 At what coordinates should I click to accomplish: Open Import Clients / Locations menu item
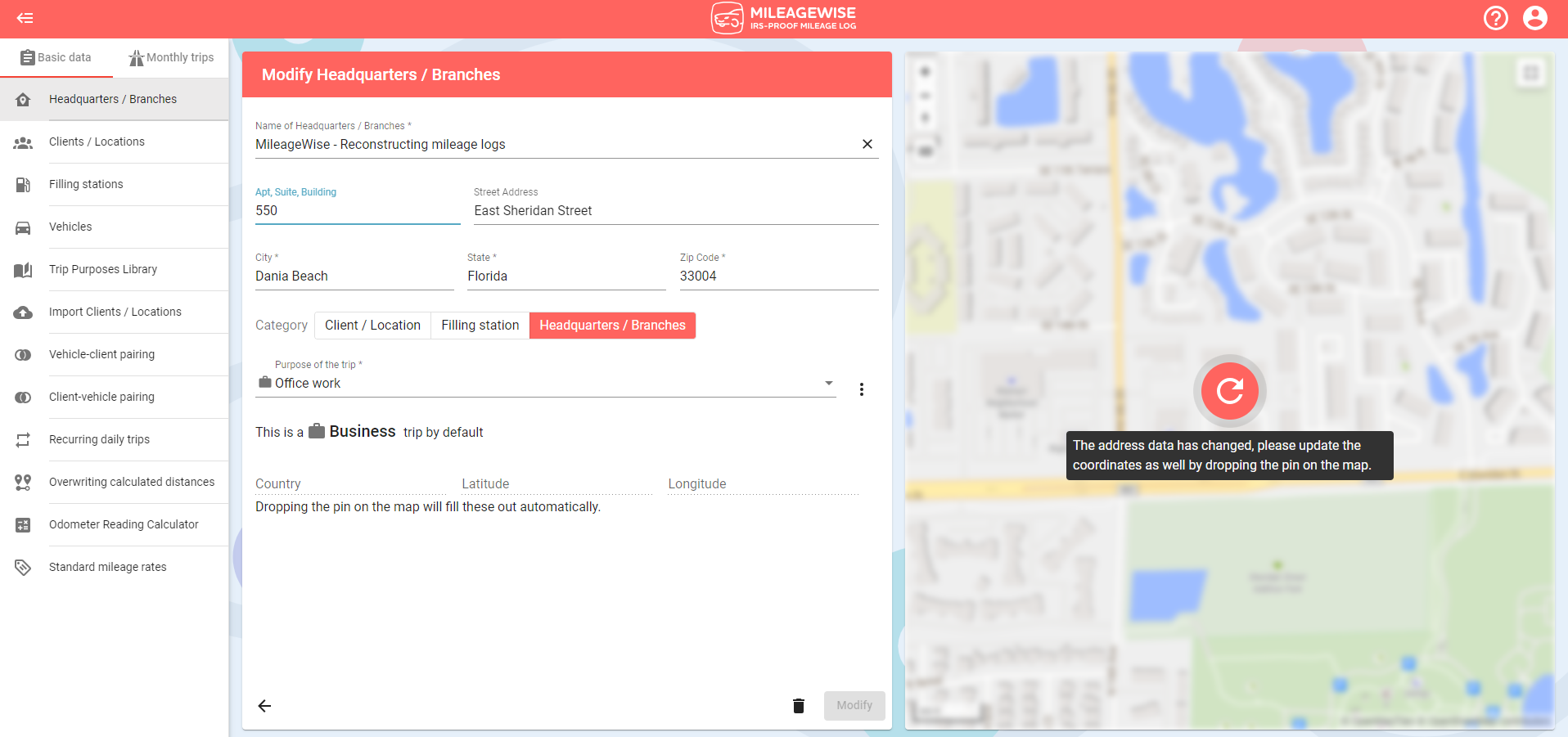tap(115, 312)
